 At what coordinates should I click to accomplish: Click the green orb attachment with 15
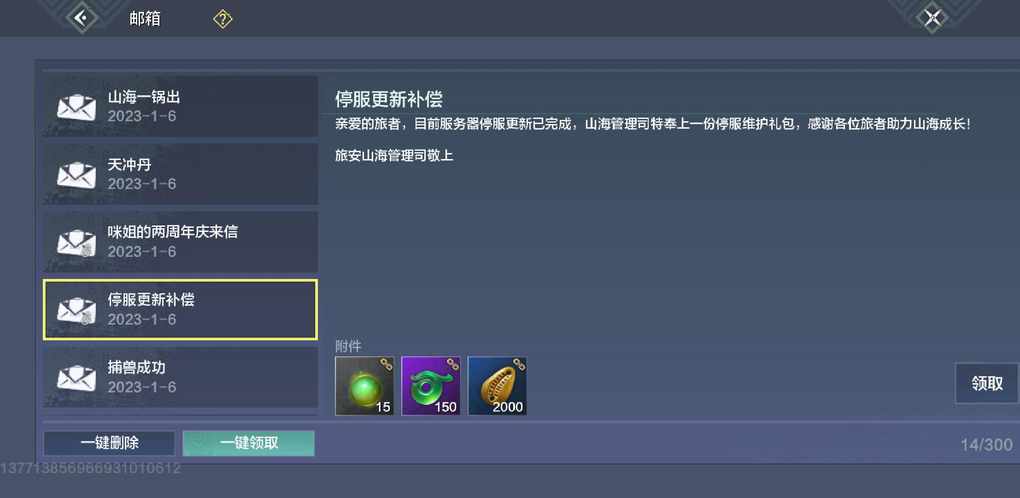pyautogui.click(x=364, y=386)
